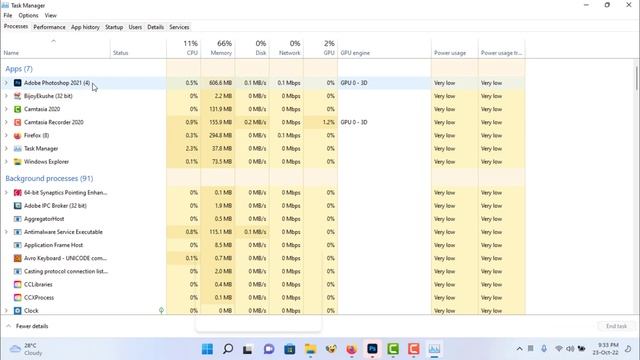Click the Camtasia Recorder 2020 process icon

tap(18, 122)
